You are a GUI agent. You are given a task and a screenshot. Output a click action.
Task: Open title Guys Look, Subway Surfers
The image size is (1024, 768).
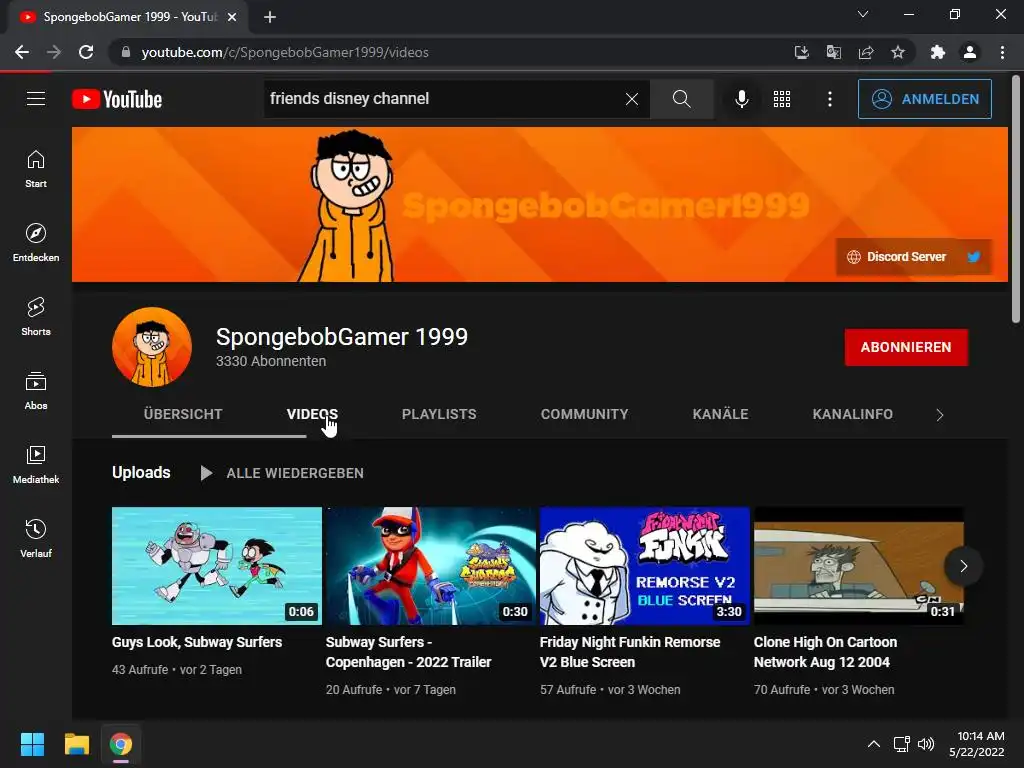pos(197,642)
